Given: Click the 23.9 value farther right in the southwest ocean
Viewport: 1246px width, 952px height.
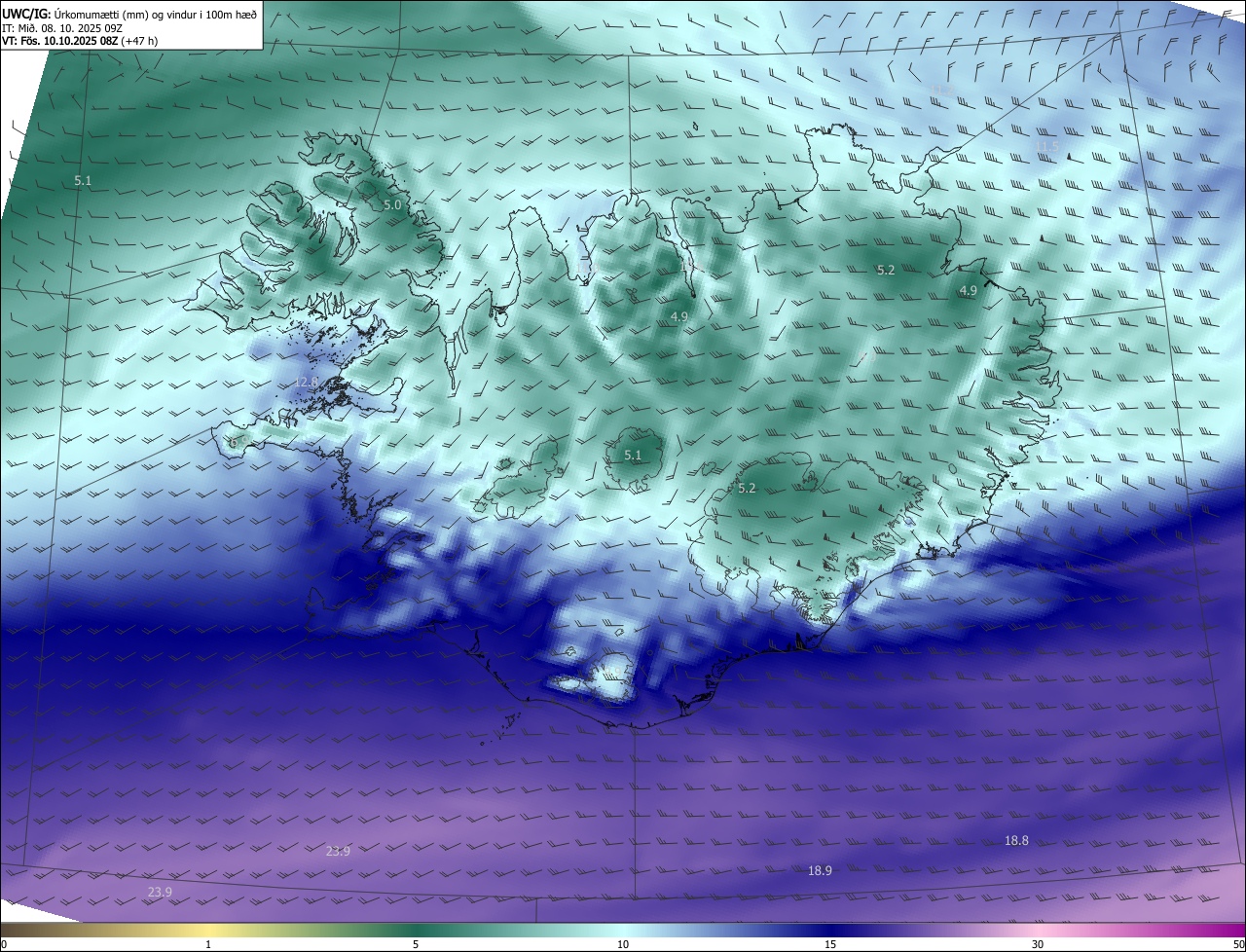Looking at the screenshot, I should (x=338, y=852).
